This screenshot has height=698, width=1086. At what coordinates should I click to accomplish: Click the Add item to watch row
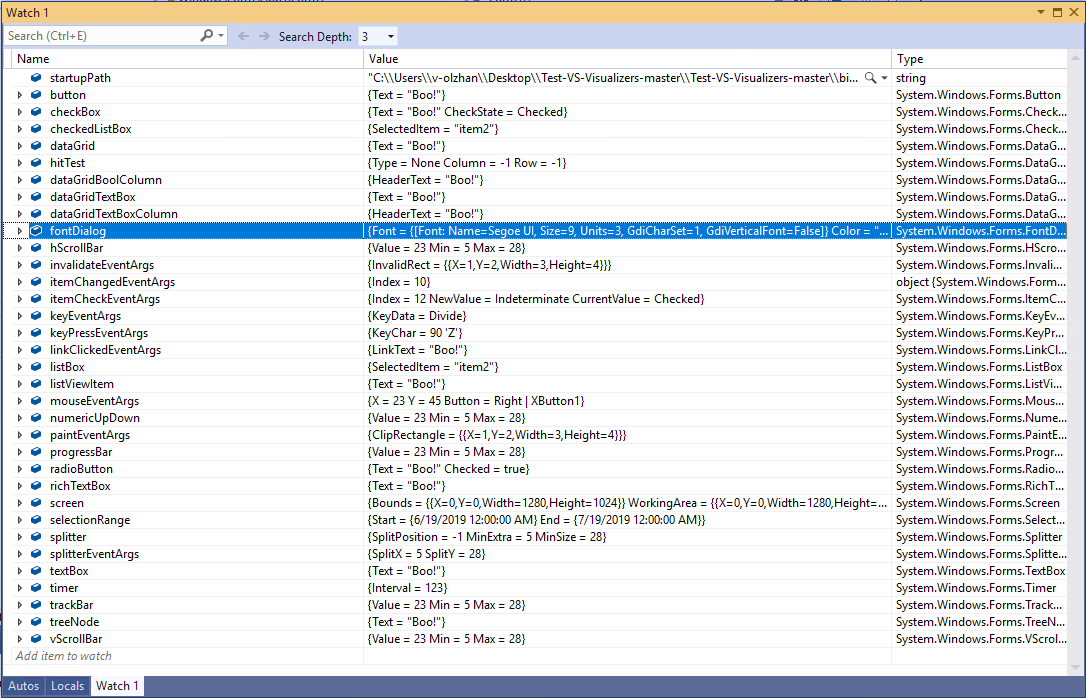[x=62, y=655]
